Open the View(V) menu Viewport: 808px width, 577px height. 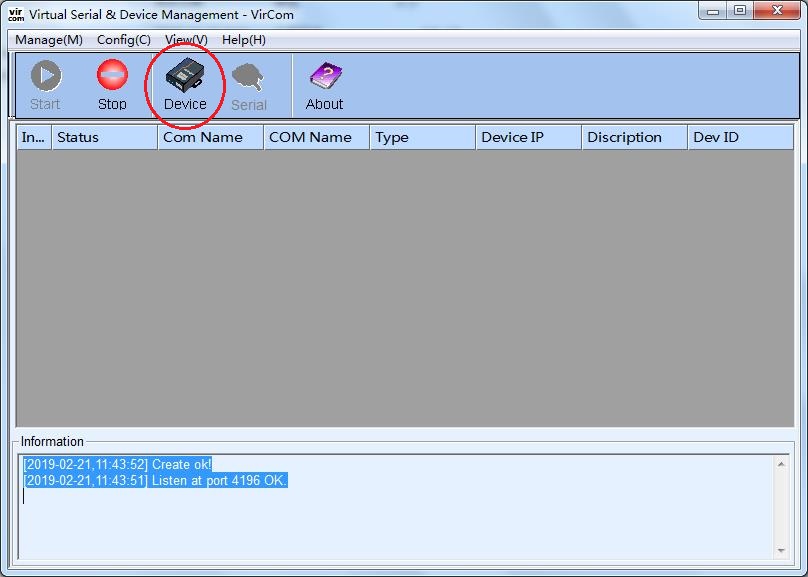[x=186, y=40]
